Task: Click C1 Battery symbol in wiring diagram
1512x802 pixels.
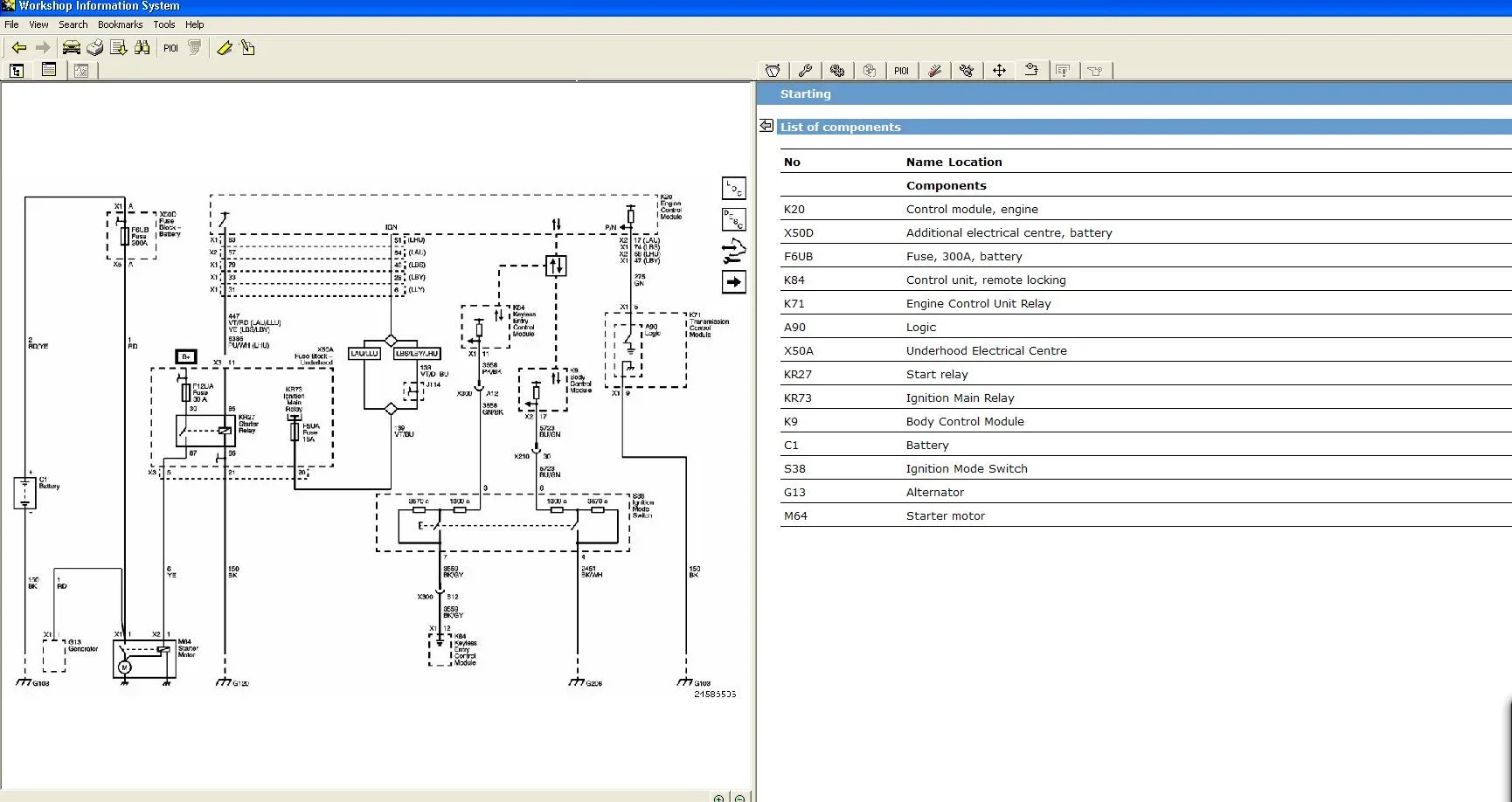Action: [24, 492]
